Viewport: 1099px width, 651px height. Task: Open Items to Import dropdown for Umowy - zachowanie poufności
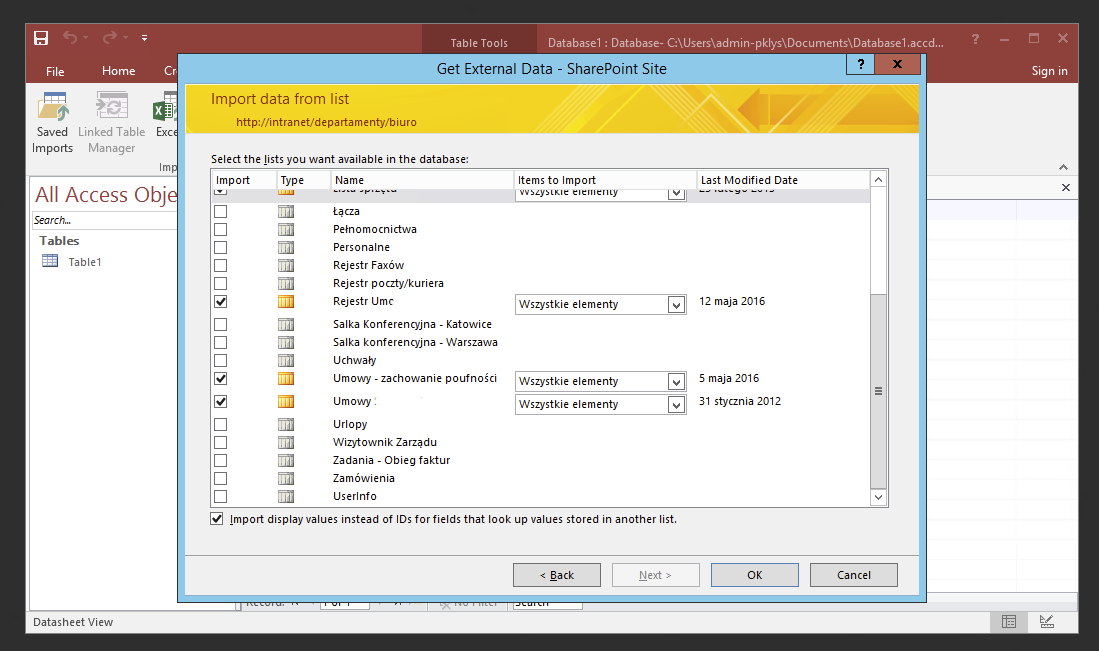[674, 381]
